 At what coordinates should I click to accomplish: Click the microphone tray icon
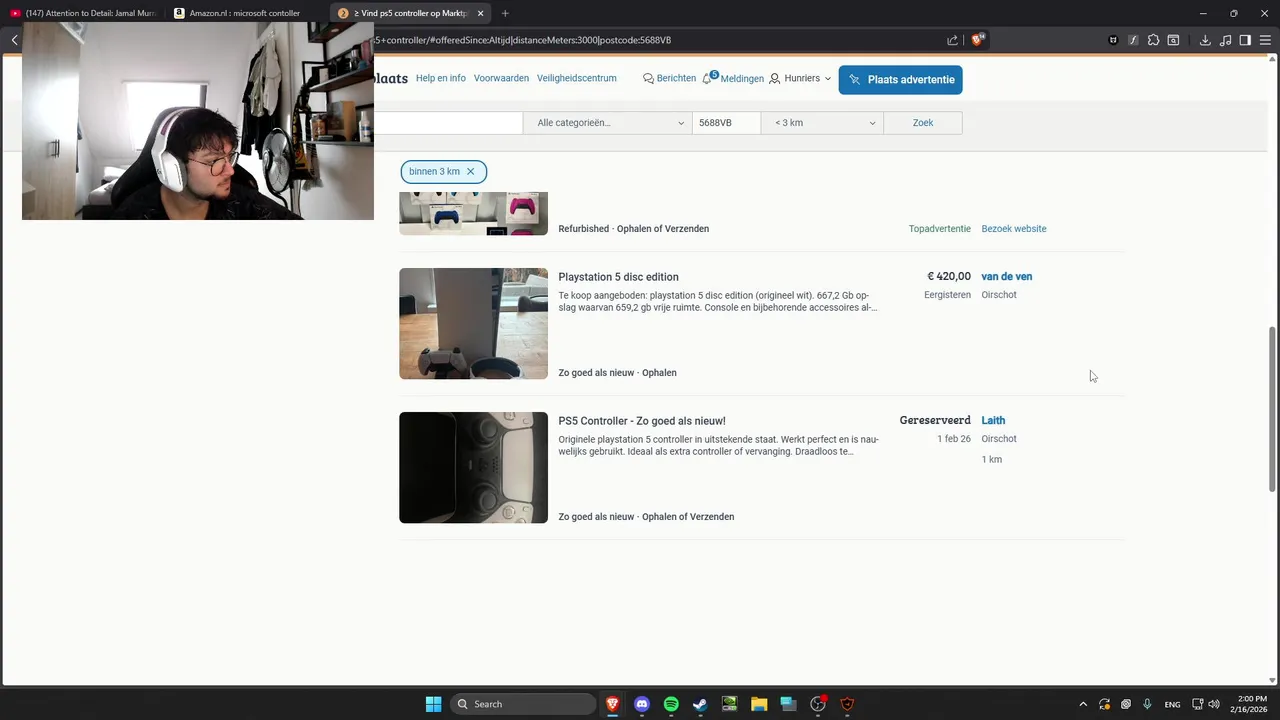[1148, 704]
